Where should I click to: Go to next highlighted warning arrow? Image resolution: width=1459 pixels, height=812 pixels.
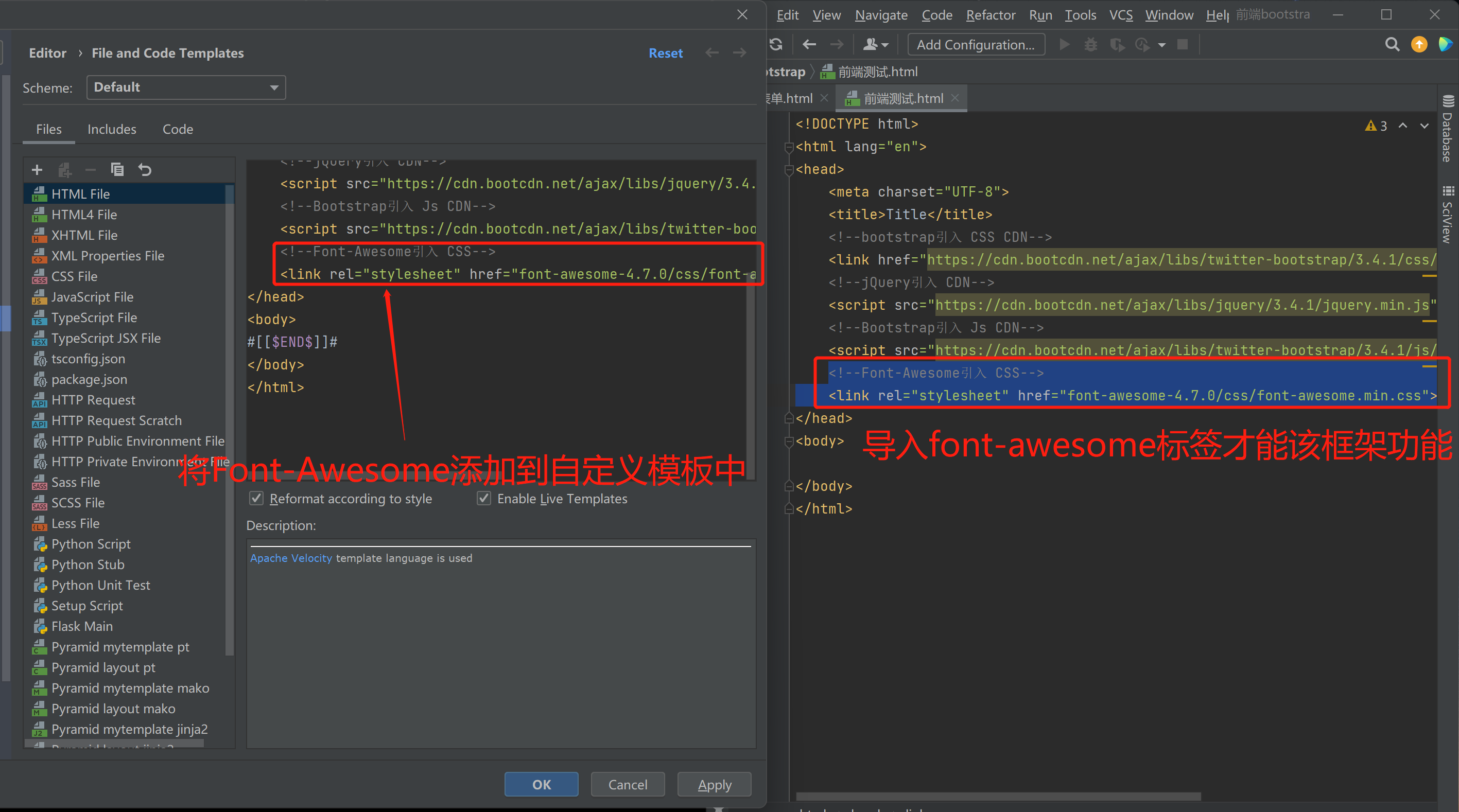(1424, 126)
